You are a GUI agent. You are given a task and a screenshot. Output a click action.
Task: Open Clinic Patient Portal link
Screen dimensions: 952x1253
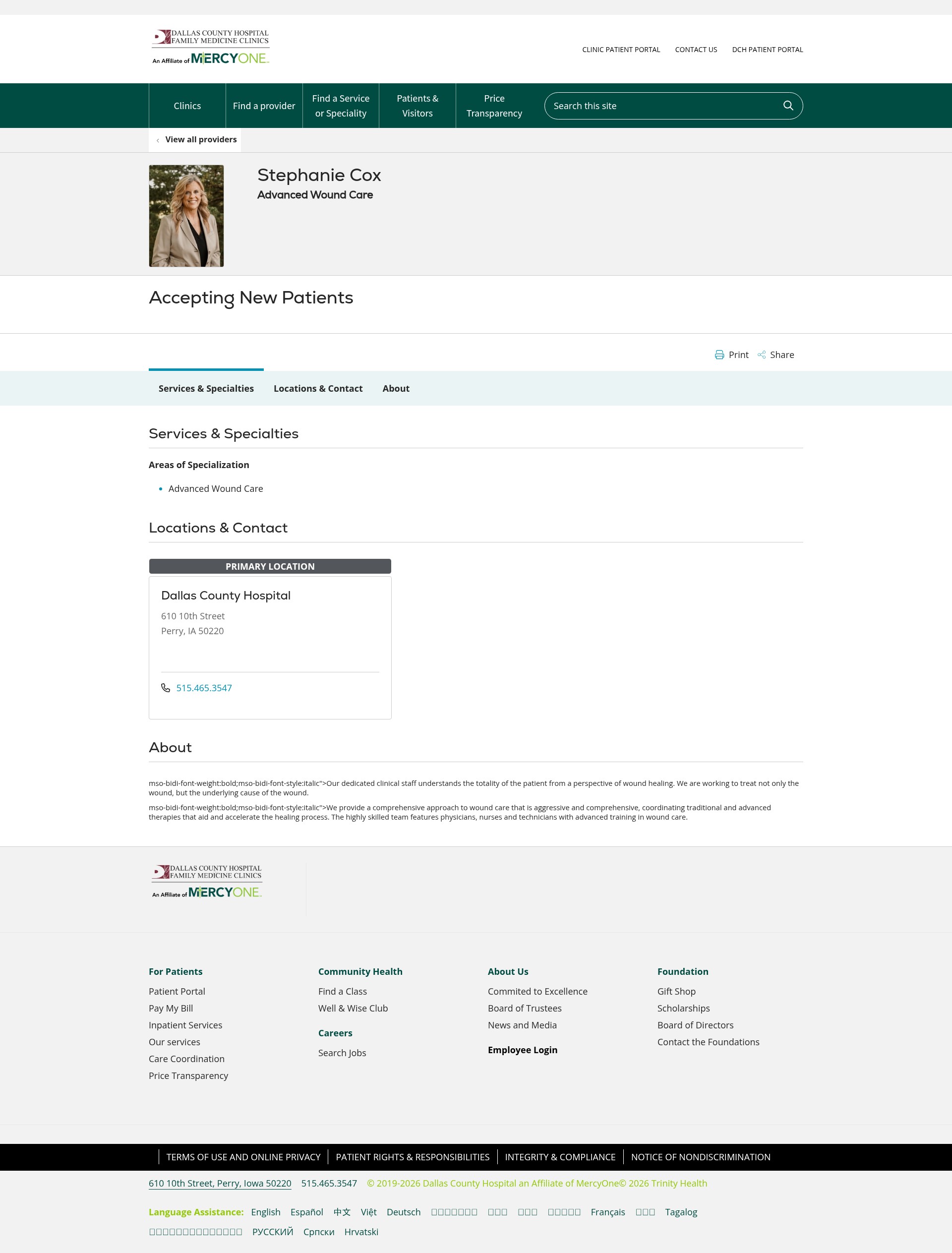[x=621, y=50]
